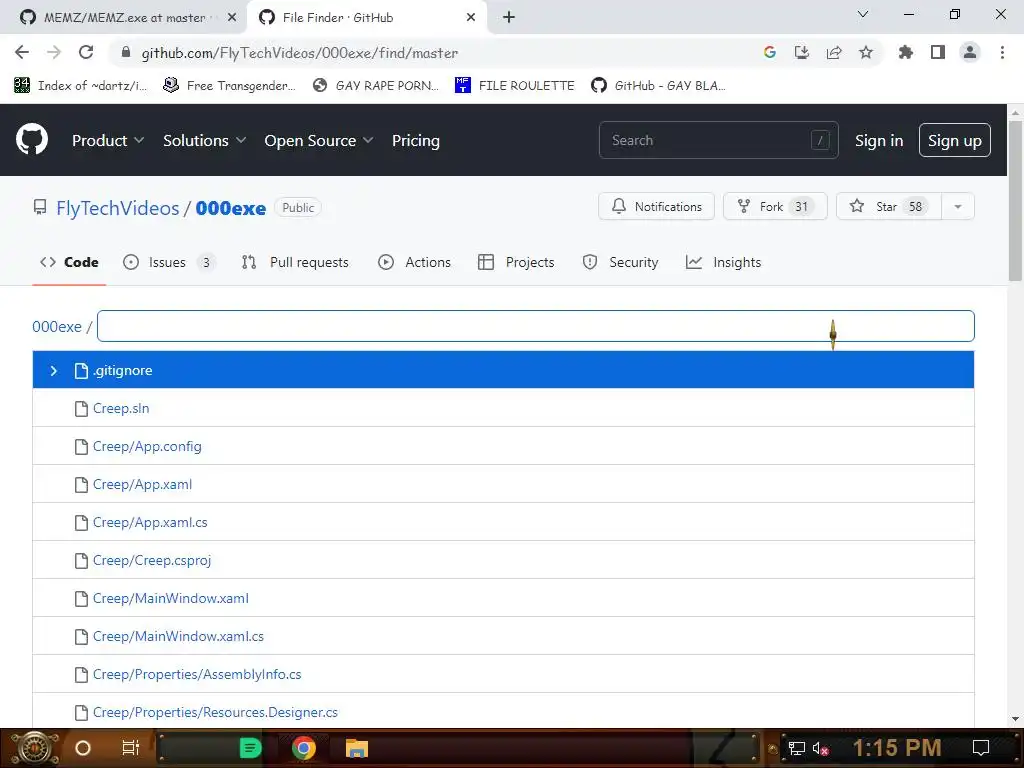Open Creep/MainWindow.xaml file
This screenshot has height=768, width=1024.
170,598
